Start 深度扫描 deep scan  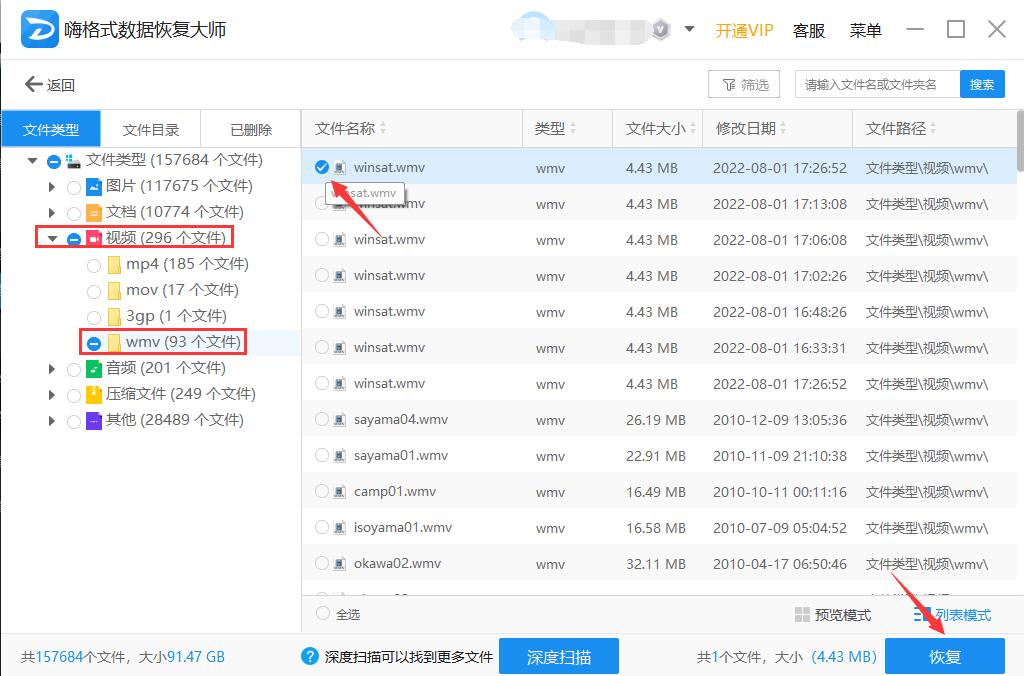coord(559,656)
